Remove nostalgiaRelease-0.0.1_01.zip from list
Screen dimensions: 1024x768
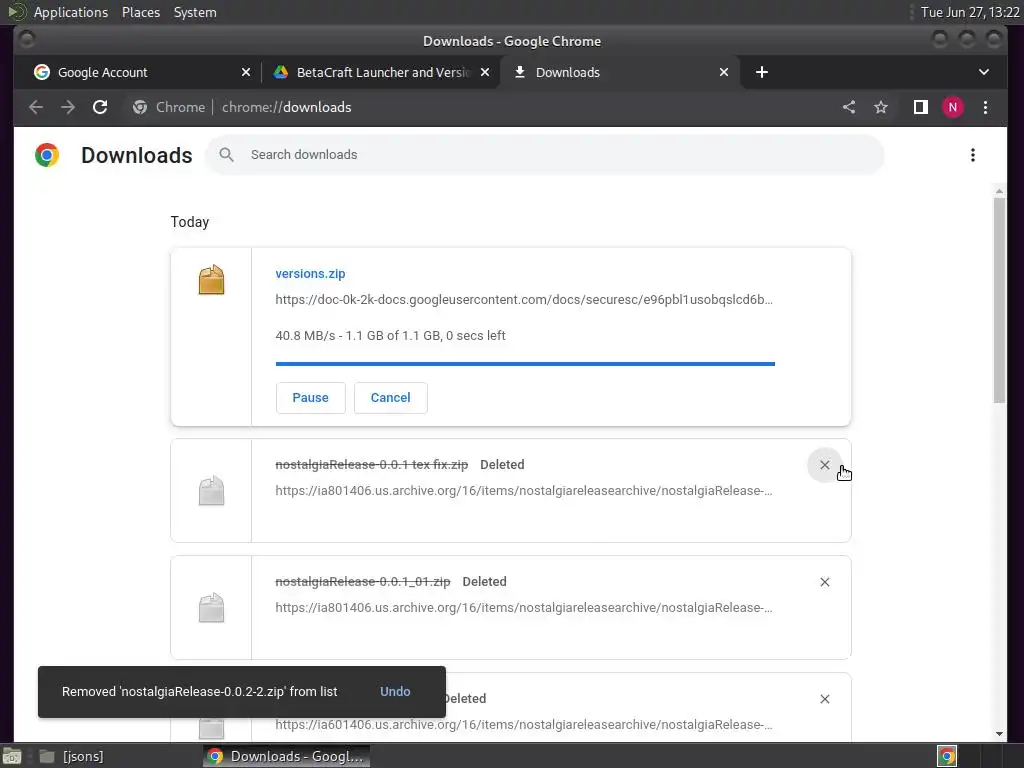(825, 582)
